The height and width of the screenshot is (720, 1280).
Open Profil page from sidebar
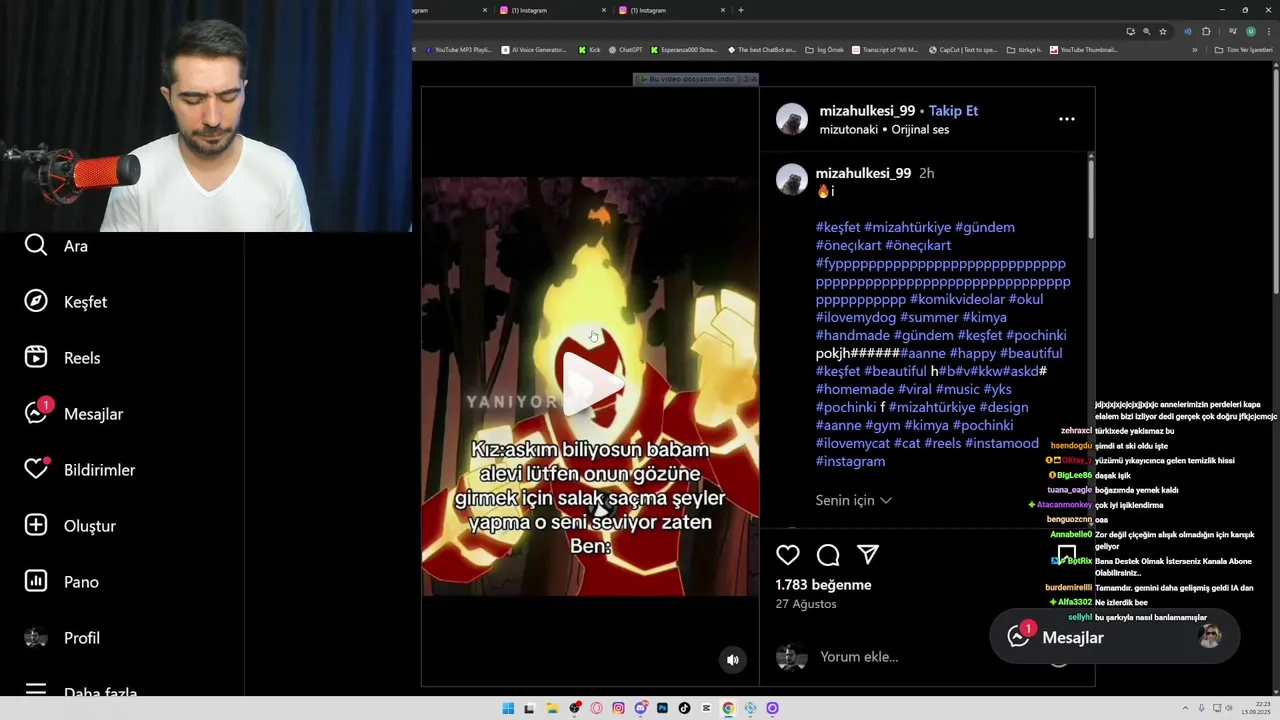[x=62, y=638]
